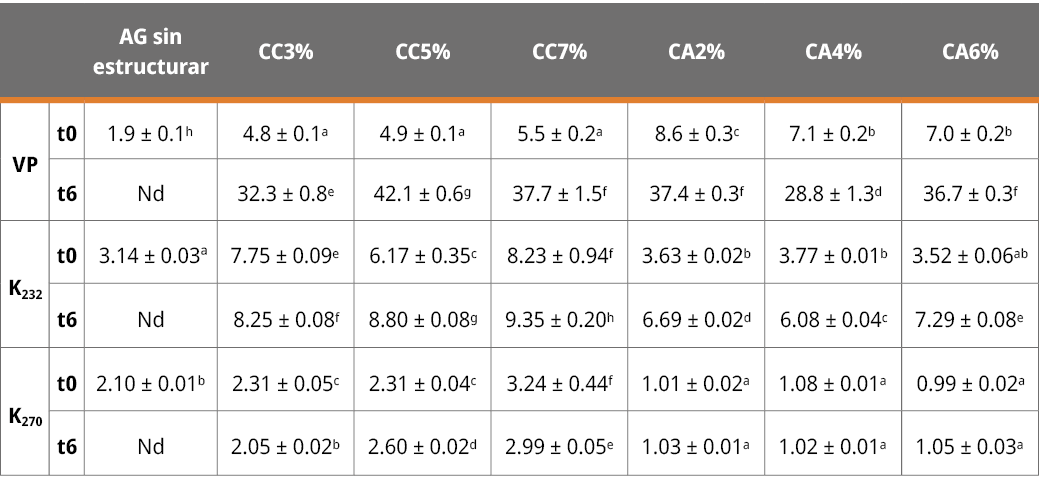Select the cell reading 28.8 ± 1.3
This screenshot has width=1039, height=490.
tap(833, 194)
